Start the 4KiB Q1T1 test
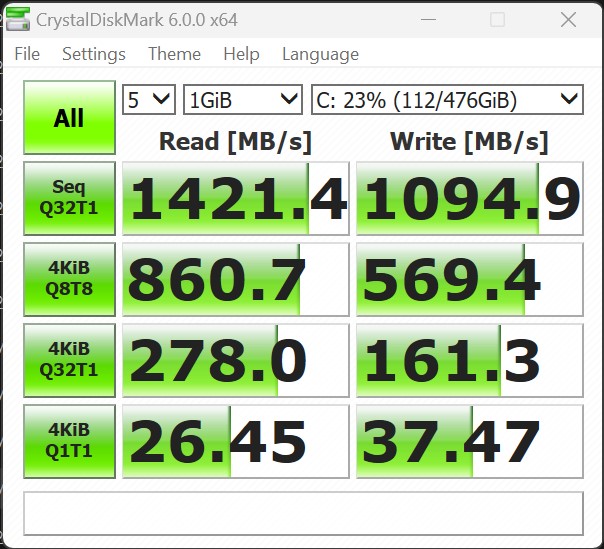The height and width of the screenshot is (549, 604). point(69,441)
